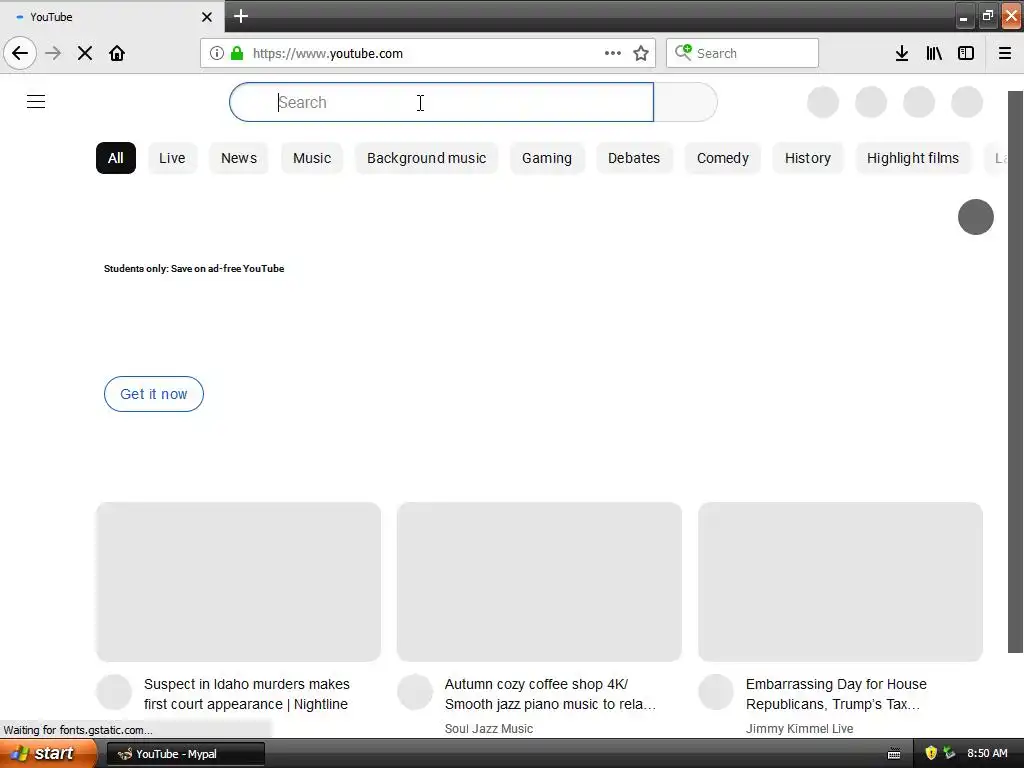Click the browser forward arrow
Viewport: 1024px width, 768px height.
[53, 53]
